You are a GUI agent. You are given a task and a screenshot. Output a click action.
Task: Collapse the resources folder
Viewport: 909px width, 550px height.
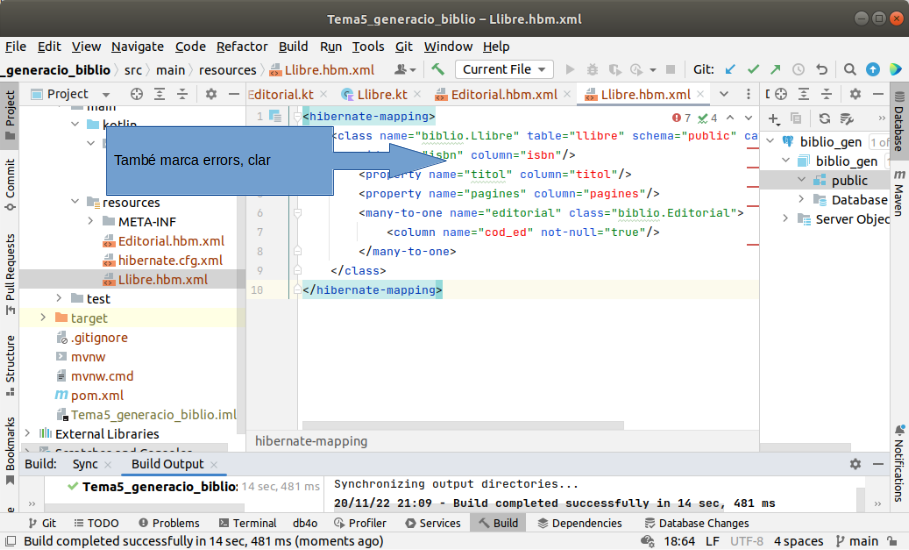point(75,202)
